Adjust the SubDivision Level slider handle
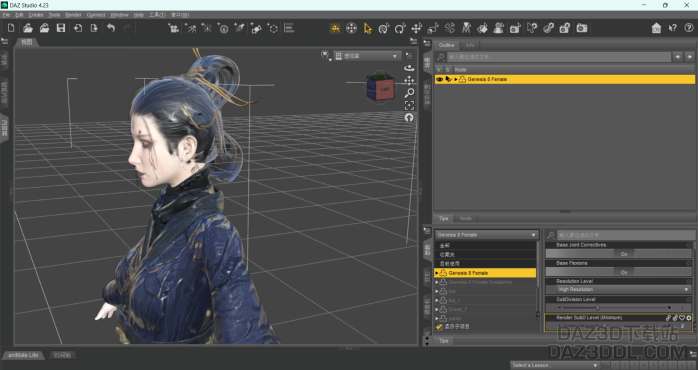 (x=597, y=308)
